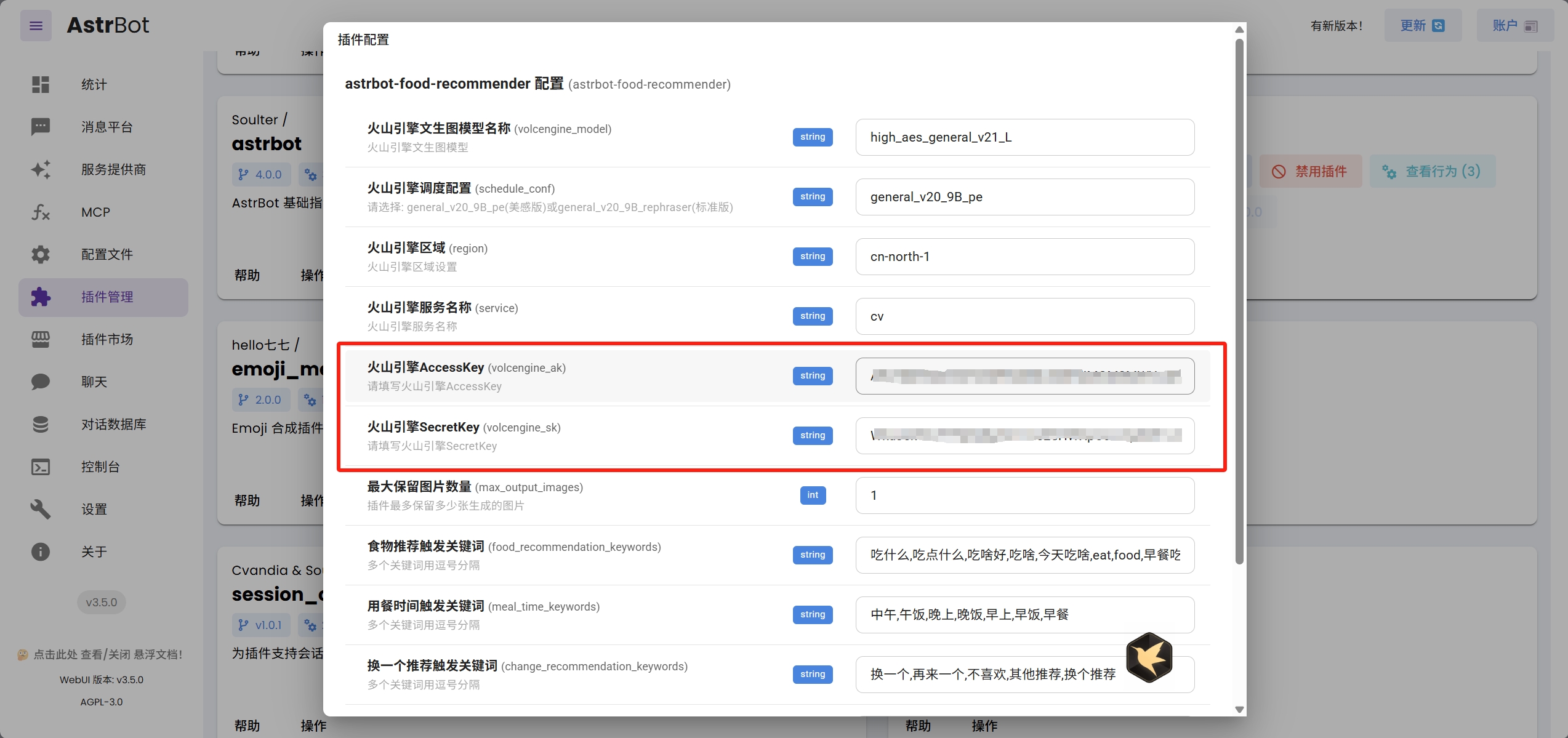Click the 禁用插件 button
Image resolution: width=1568 pixels, height=738 pixels.
(1311, 171)
